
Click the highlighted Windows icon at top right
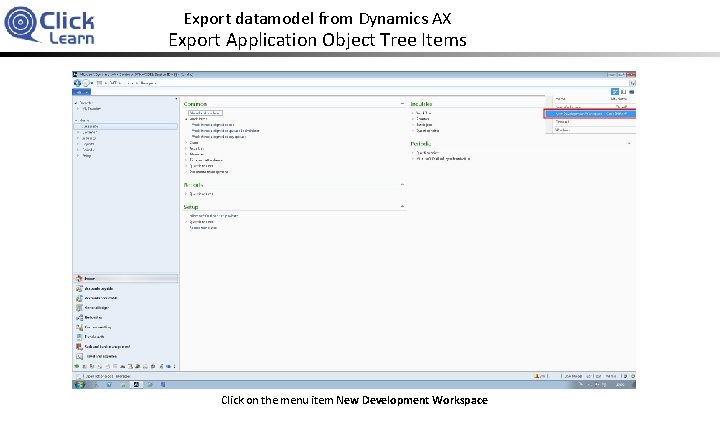click(x=615, y=92)
